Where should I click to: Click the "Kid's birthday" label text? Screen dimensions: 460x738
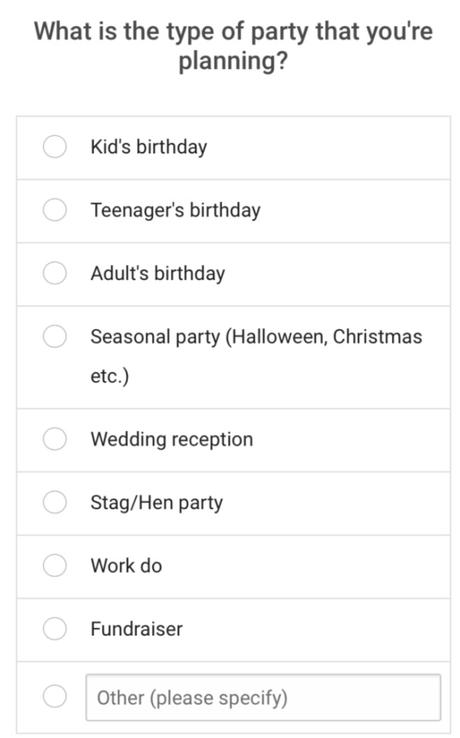[149, 147]
